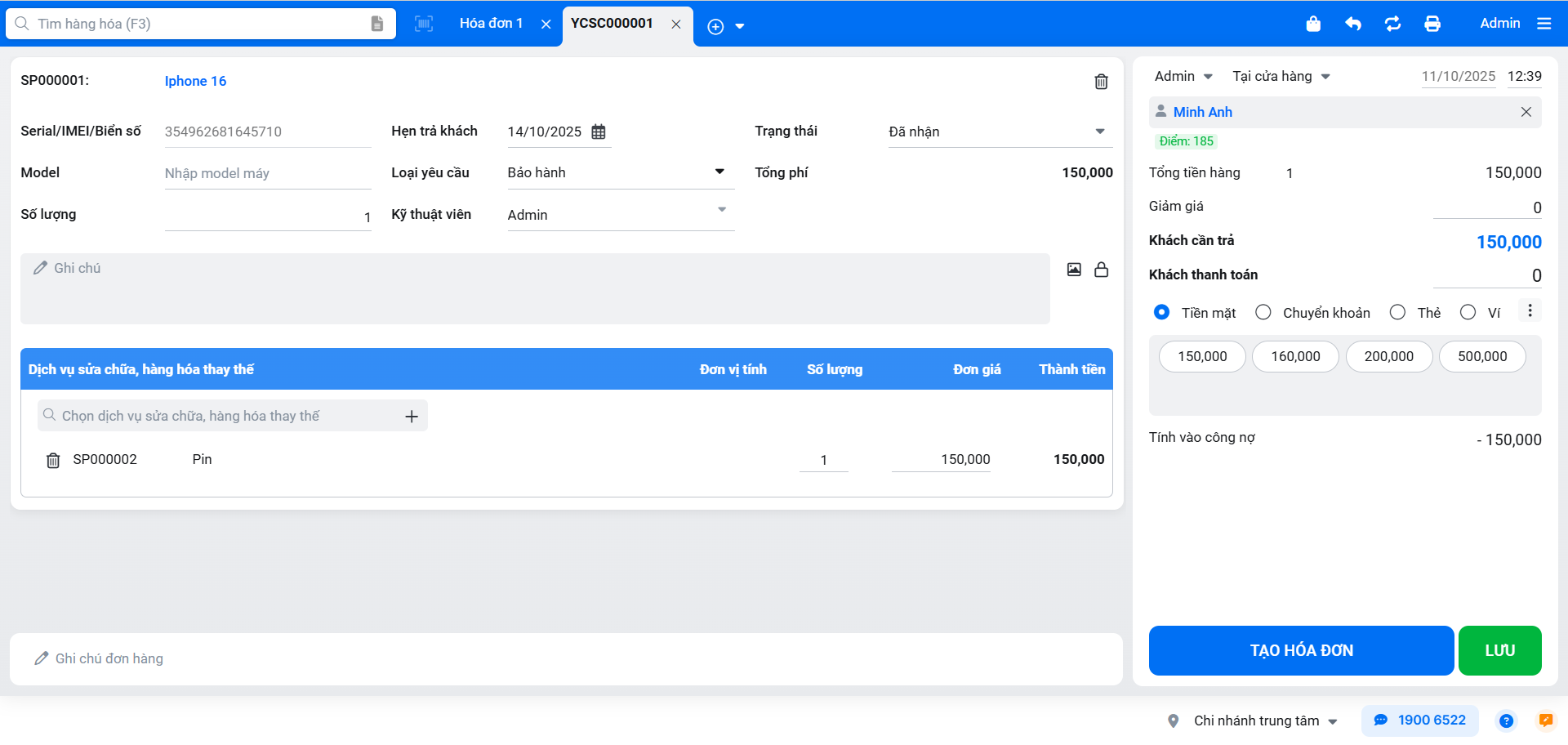Click the document icon in search bar
The width and height of the screenshot is (1568, 745).
coord(376,24)
